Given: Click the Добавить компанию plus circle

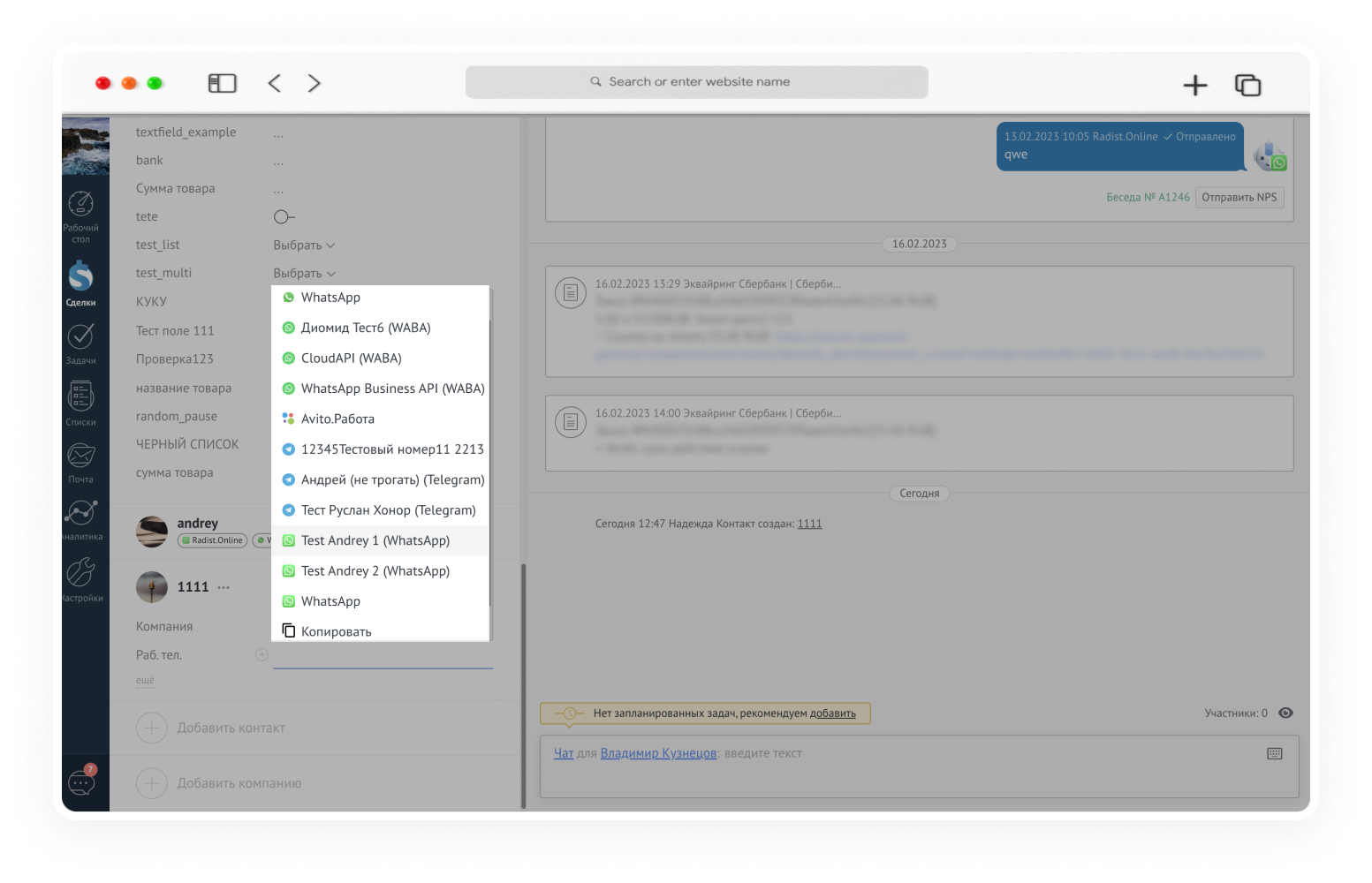Looking at the screenshot, I should (x=152, y=783).
